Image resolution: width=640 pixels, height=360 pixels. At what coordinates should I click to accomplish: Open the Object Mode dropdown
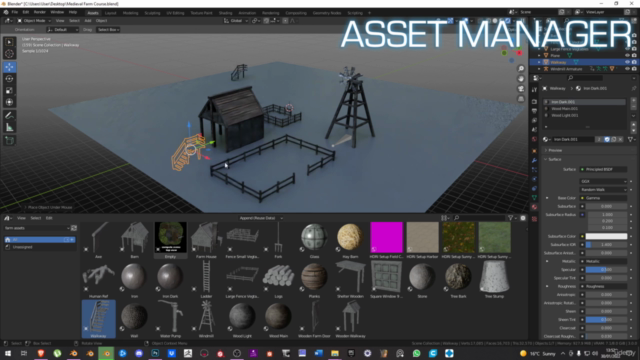pos(34,21)
